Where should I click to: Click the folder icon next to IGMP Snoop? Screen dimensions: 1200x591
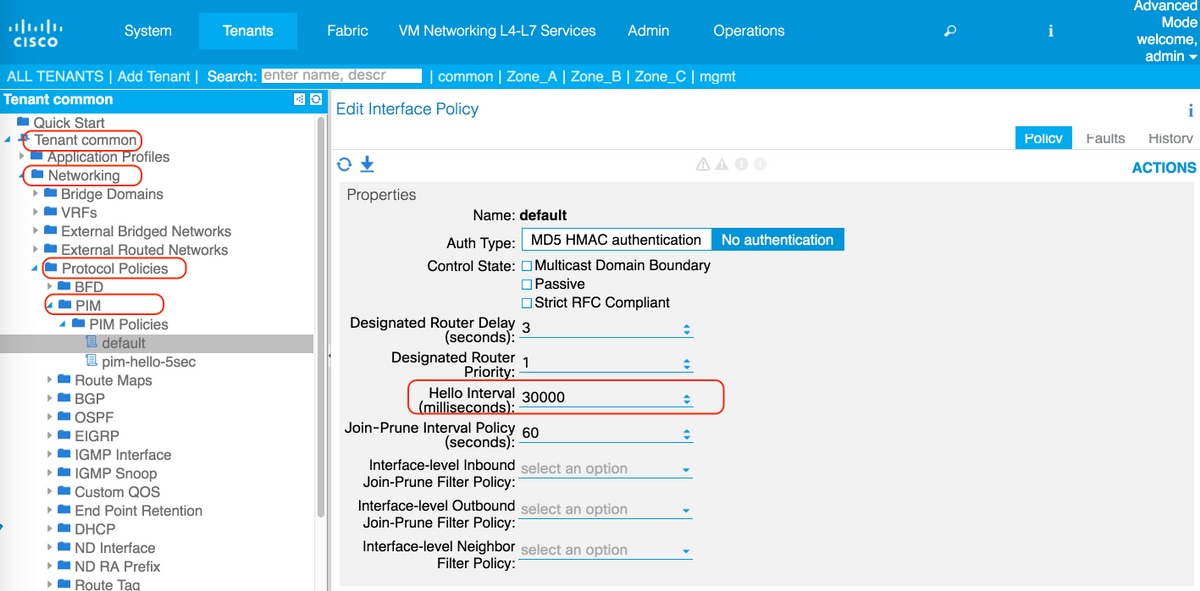tap(65, 473)
